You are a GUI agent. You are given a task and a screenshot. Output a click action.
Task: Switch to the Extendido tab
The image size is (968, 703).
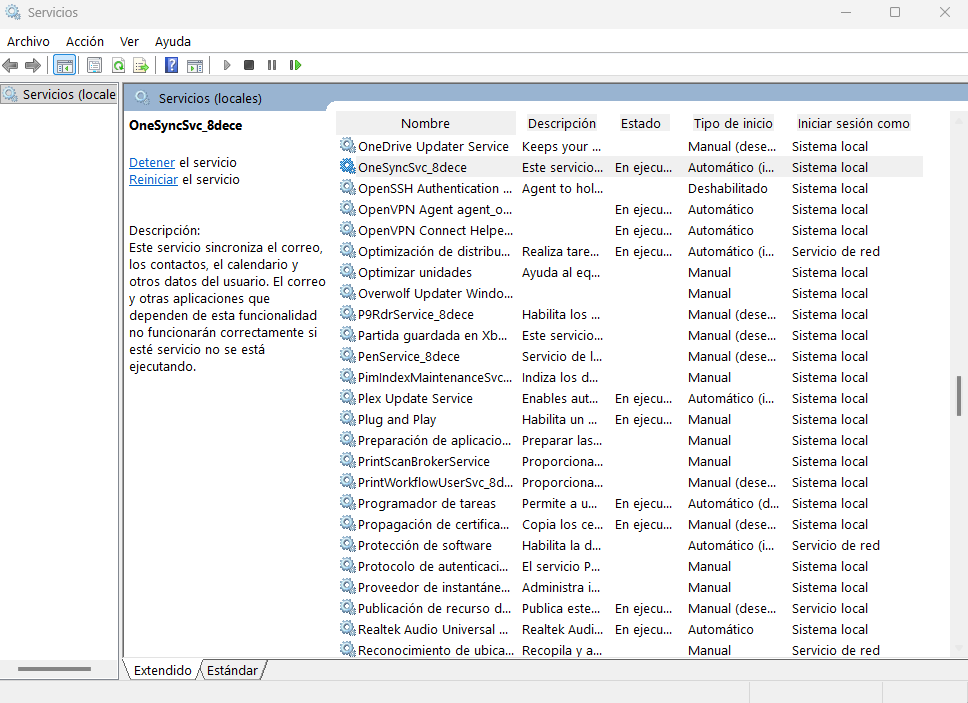[x=162, y=670]
